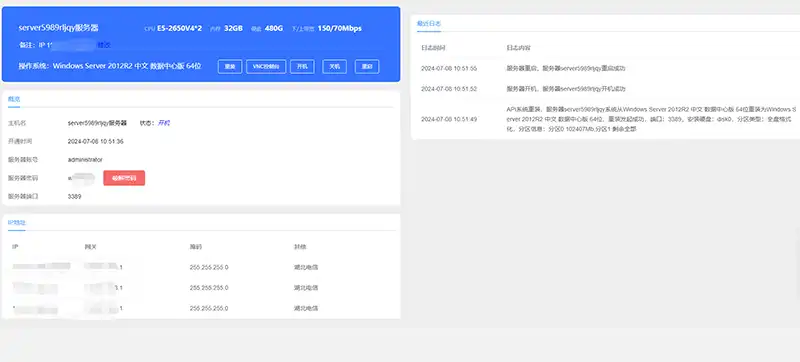800x362 pixels.
Task: Click the 网关 gateway column header
Action: pyautogui.click(x=90, y=247)
